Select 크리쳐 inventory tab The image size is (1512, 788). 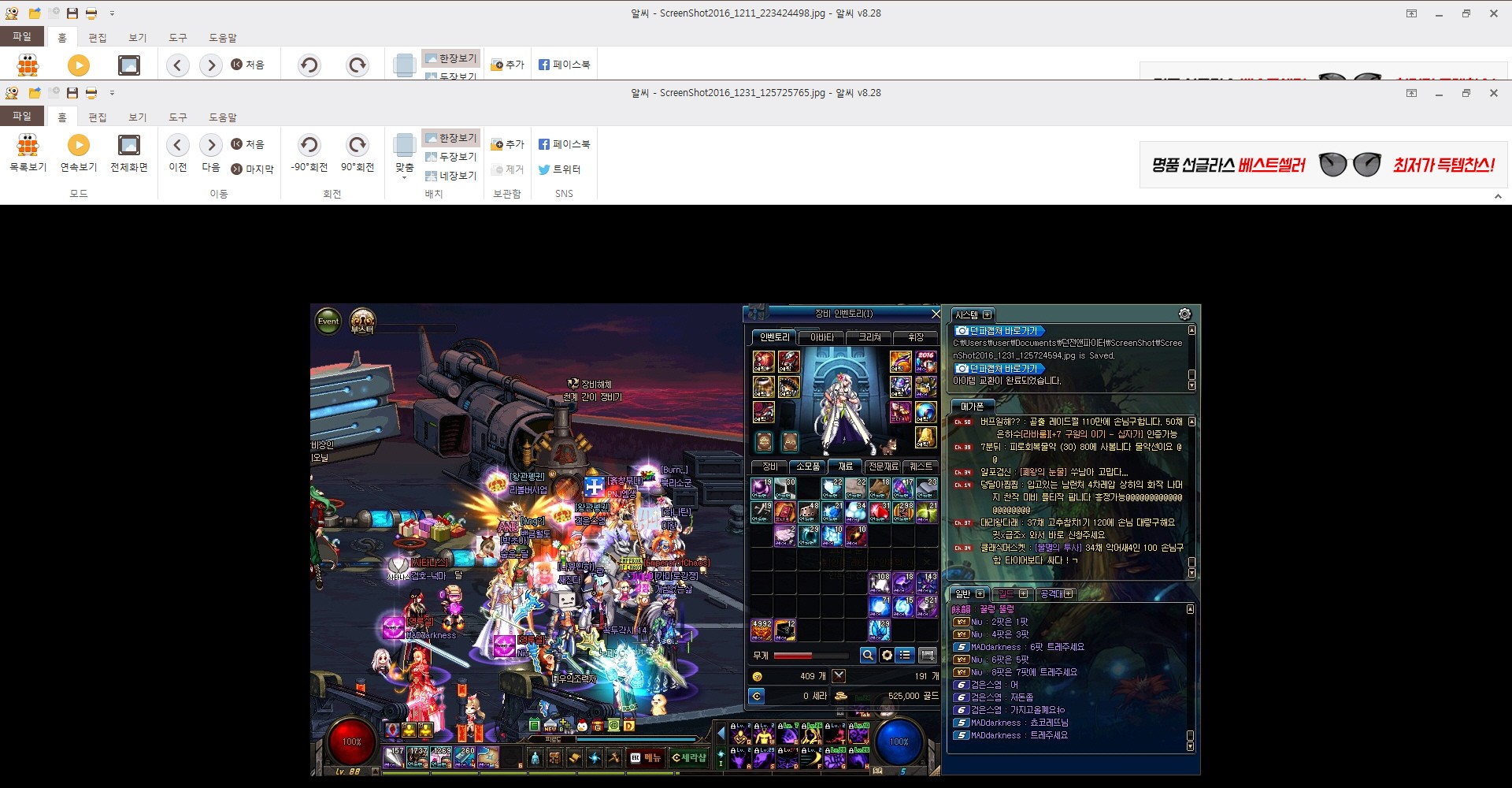point(869,337)
